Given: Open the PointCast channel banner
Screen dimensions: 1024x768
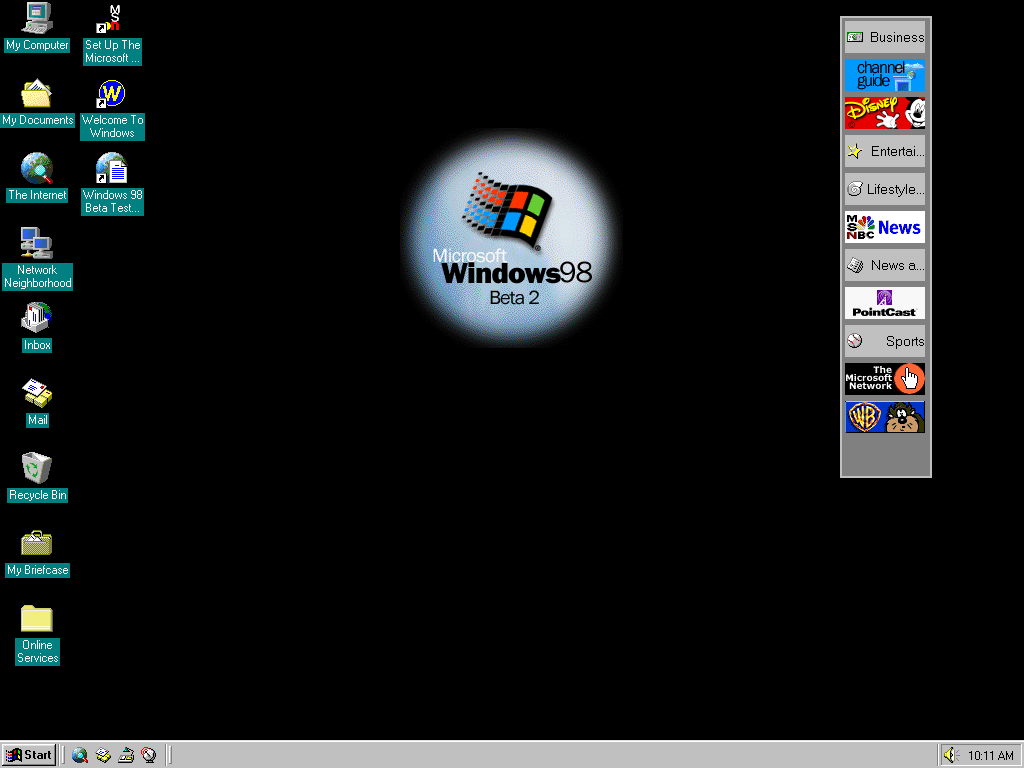Looking at the screenshot, I should coord(885,303).
